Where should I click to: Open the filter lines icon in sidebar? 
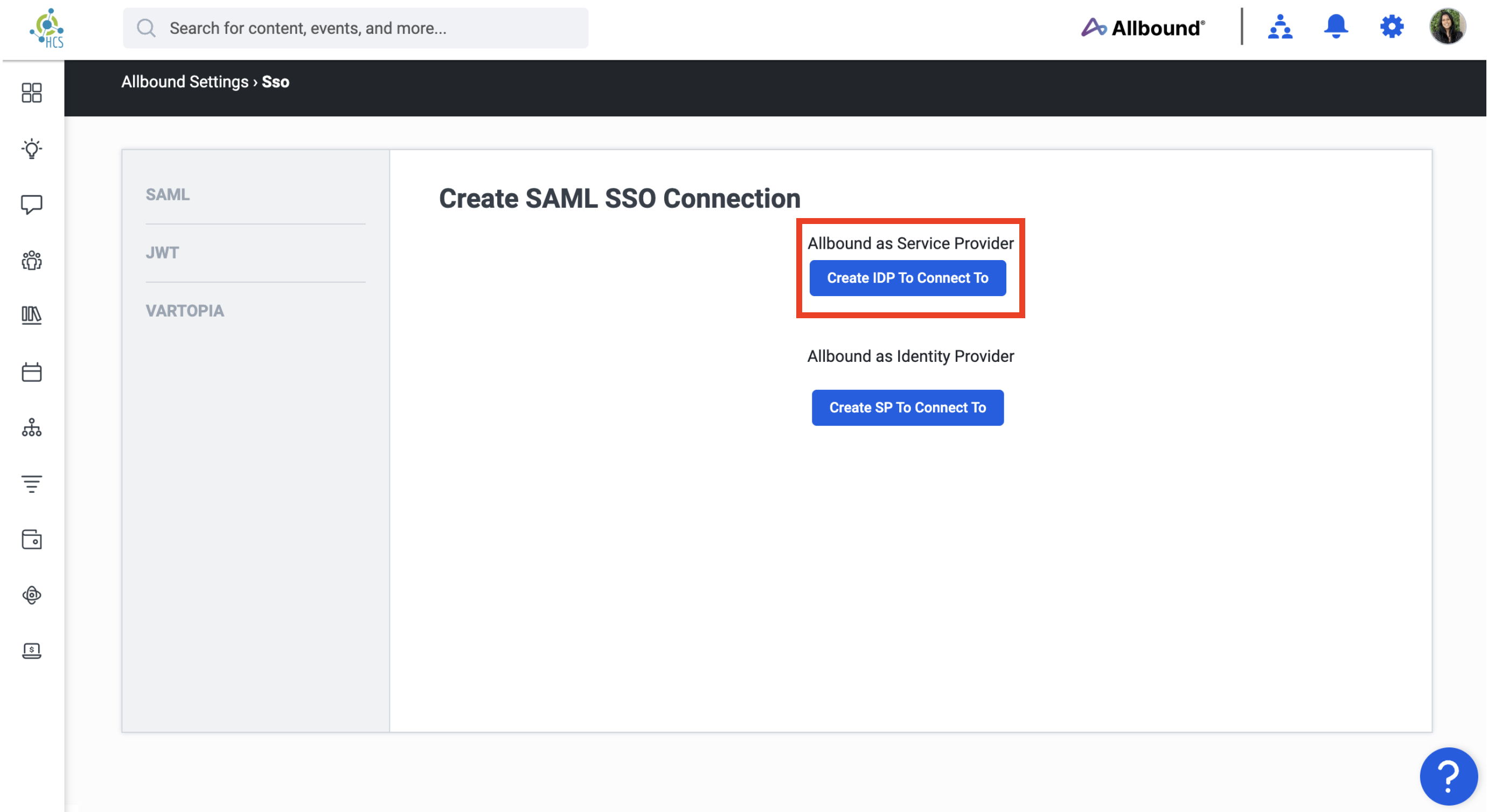point(32,484)
